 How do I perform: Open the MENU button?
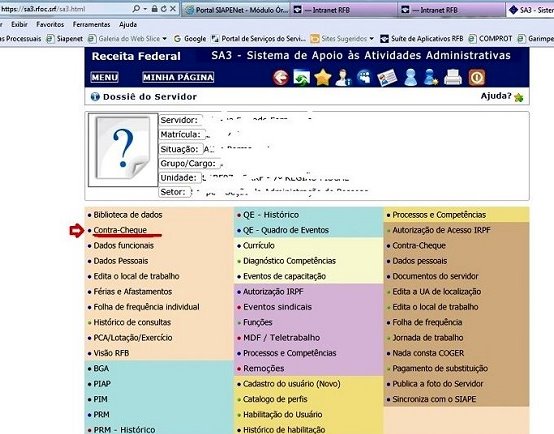pos(104,77)
